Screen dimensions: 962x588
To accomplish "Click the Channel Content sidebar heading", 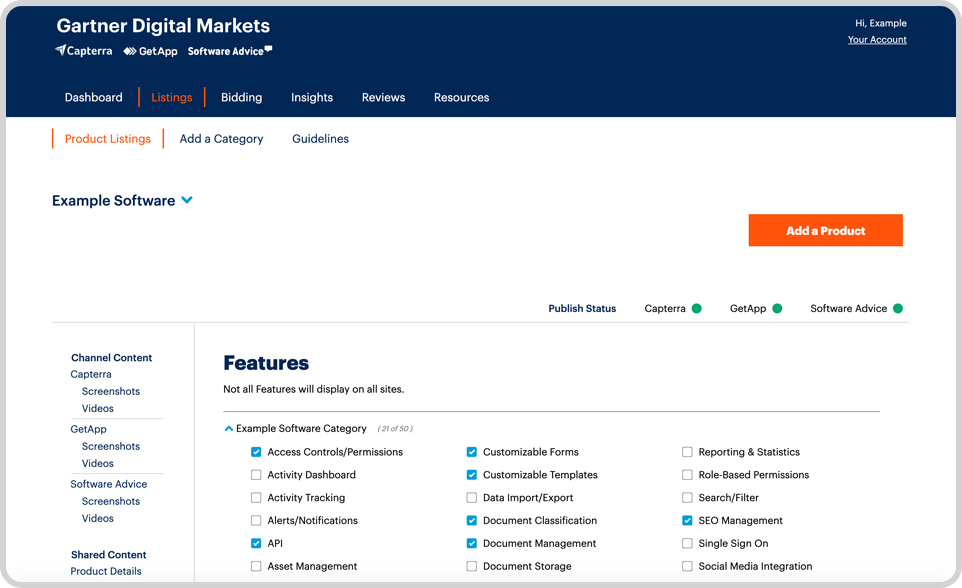I will 111,357.
